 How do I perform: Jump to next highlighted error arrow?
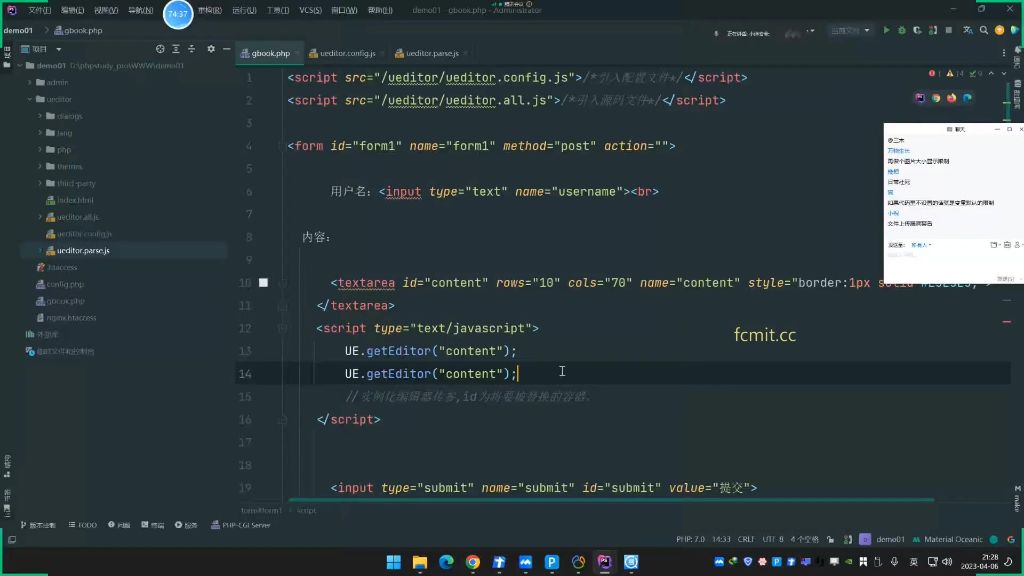[x=1004, y=73]
